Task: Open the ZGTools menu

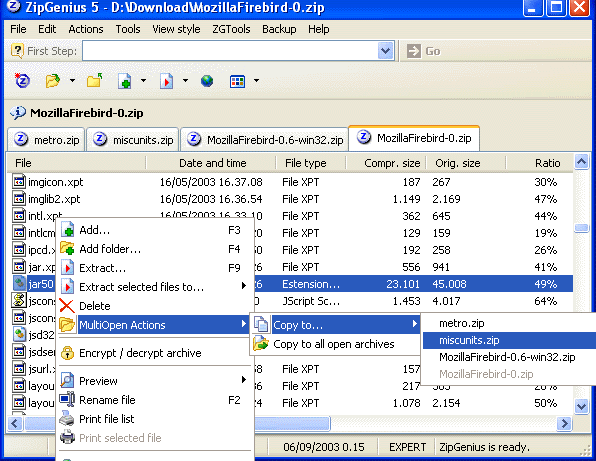Action: coord(231,29)
